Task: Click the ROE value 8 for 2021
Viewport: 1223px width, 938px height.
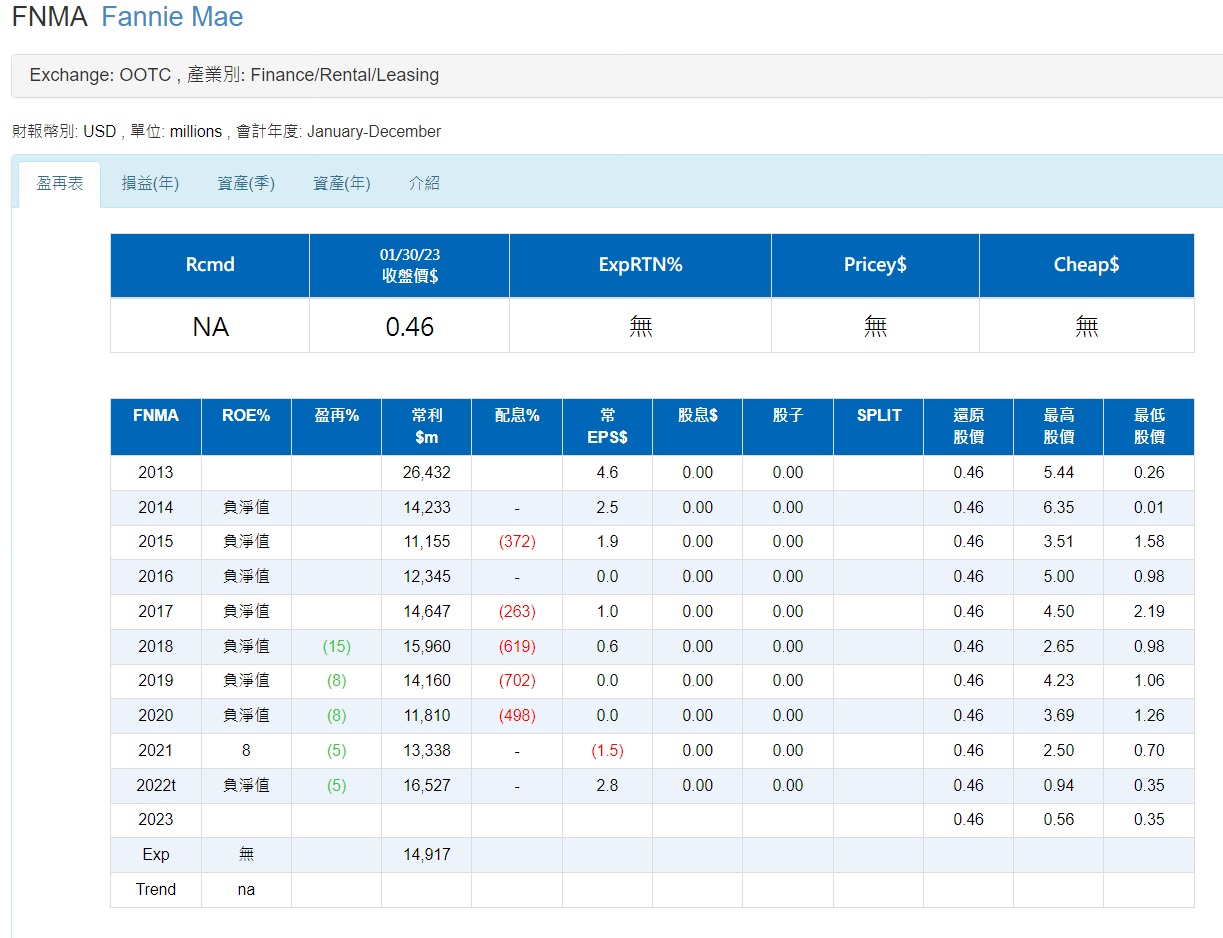Action: click(x=246, y=751)
